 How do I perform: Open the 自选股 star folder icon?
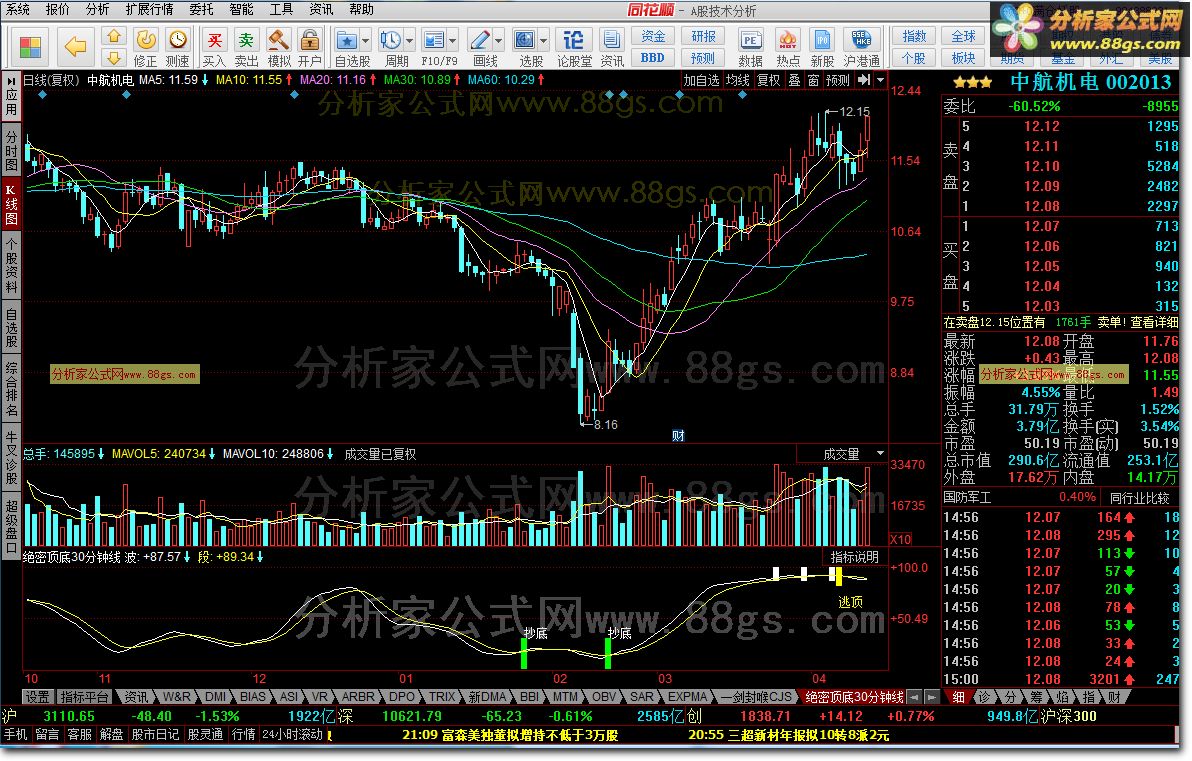point(347,41)
